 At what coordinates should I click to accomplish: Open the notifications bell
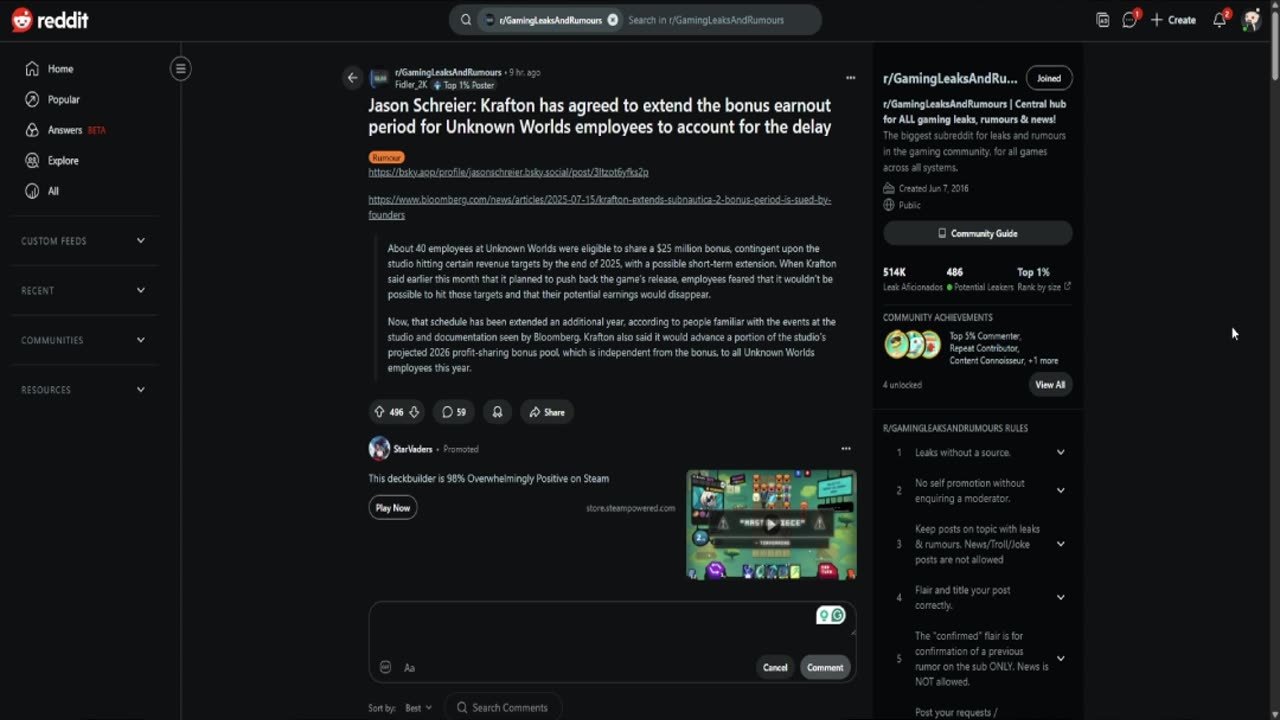(x=1220, y=19)
